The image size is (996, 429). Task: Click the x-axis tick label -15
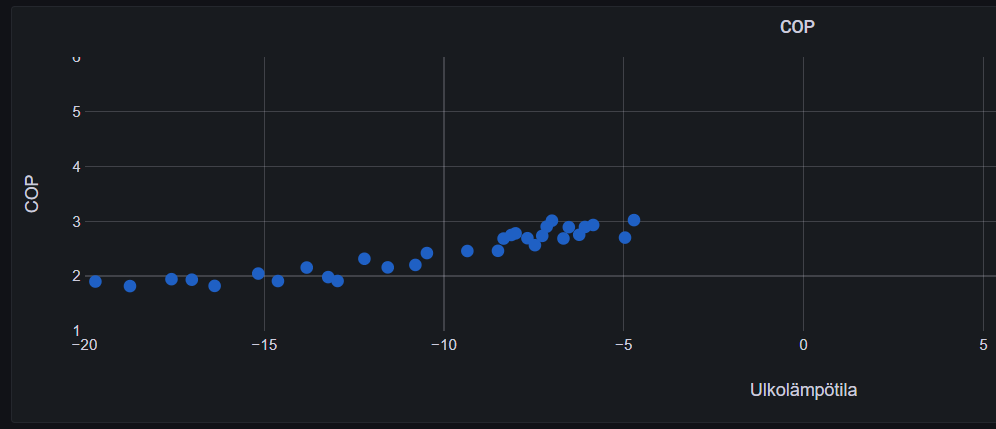coord(264,345)
